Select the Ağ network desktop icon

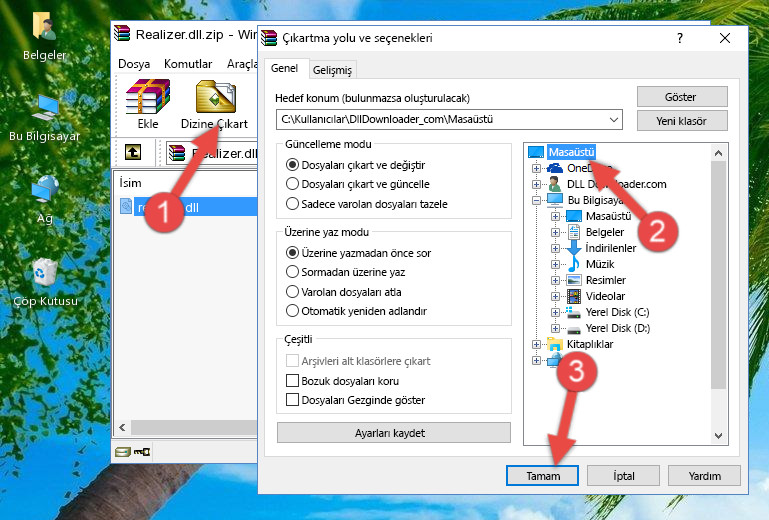point(45,189)
